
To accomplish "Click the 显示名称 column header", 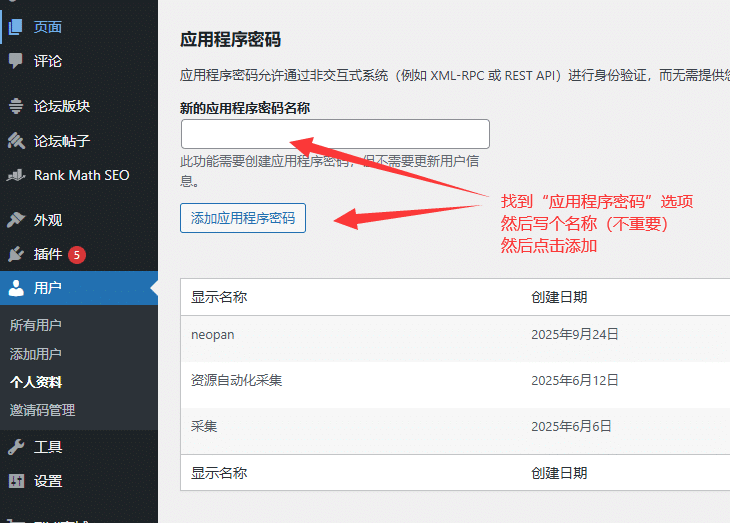I will pyautogui.click(x=219, y=297).
